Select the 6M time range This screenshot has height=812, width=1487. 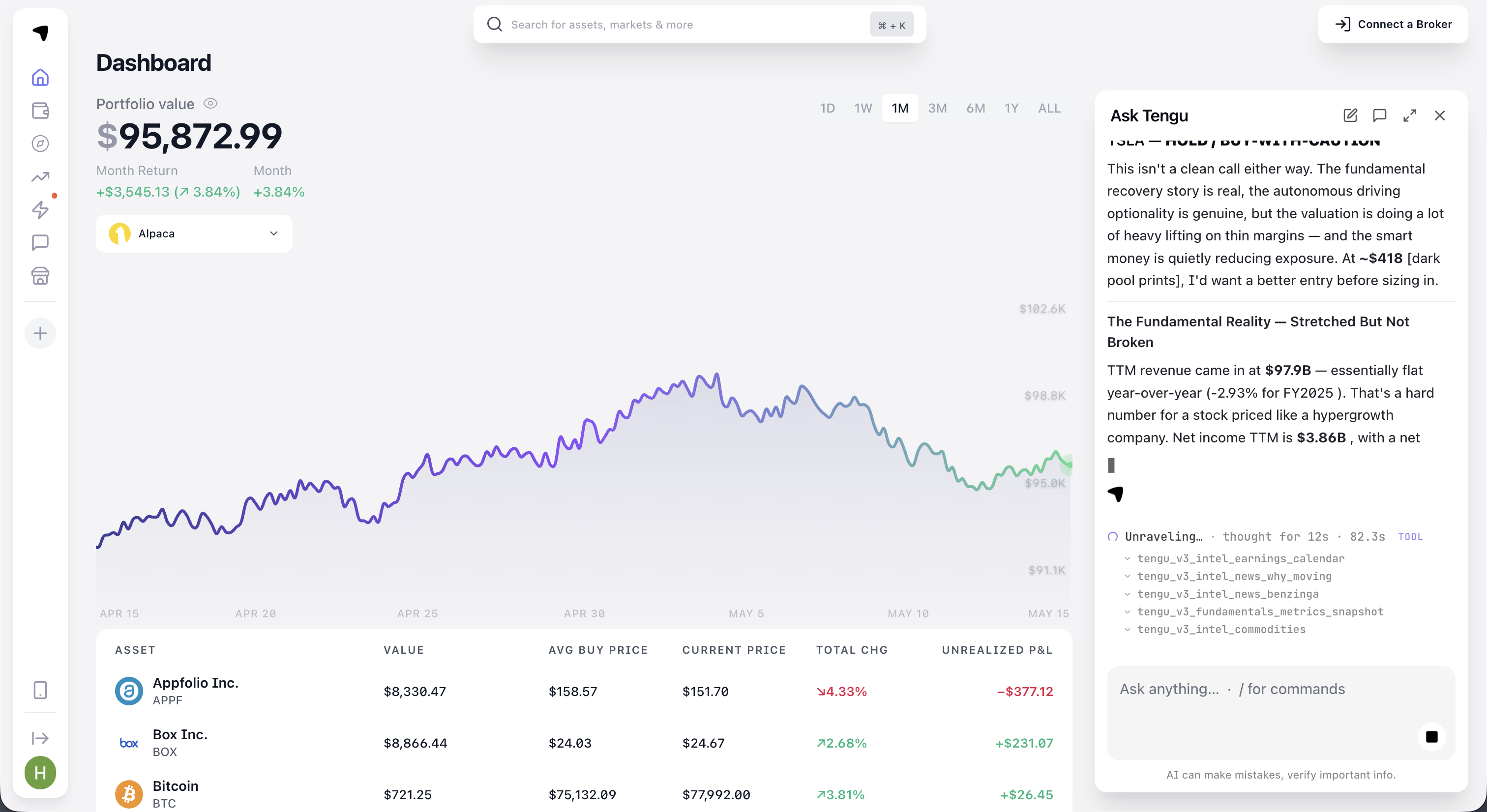point(976,109)
